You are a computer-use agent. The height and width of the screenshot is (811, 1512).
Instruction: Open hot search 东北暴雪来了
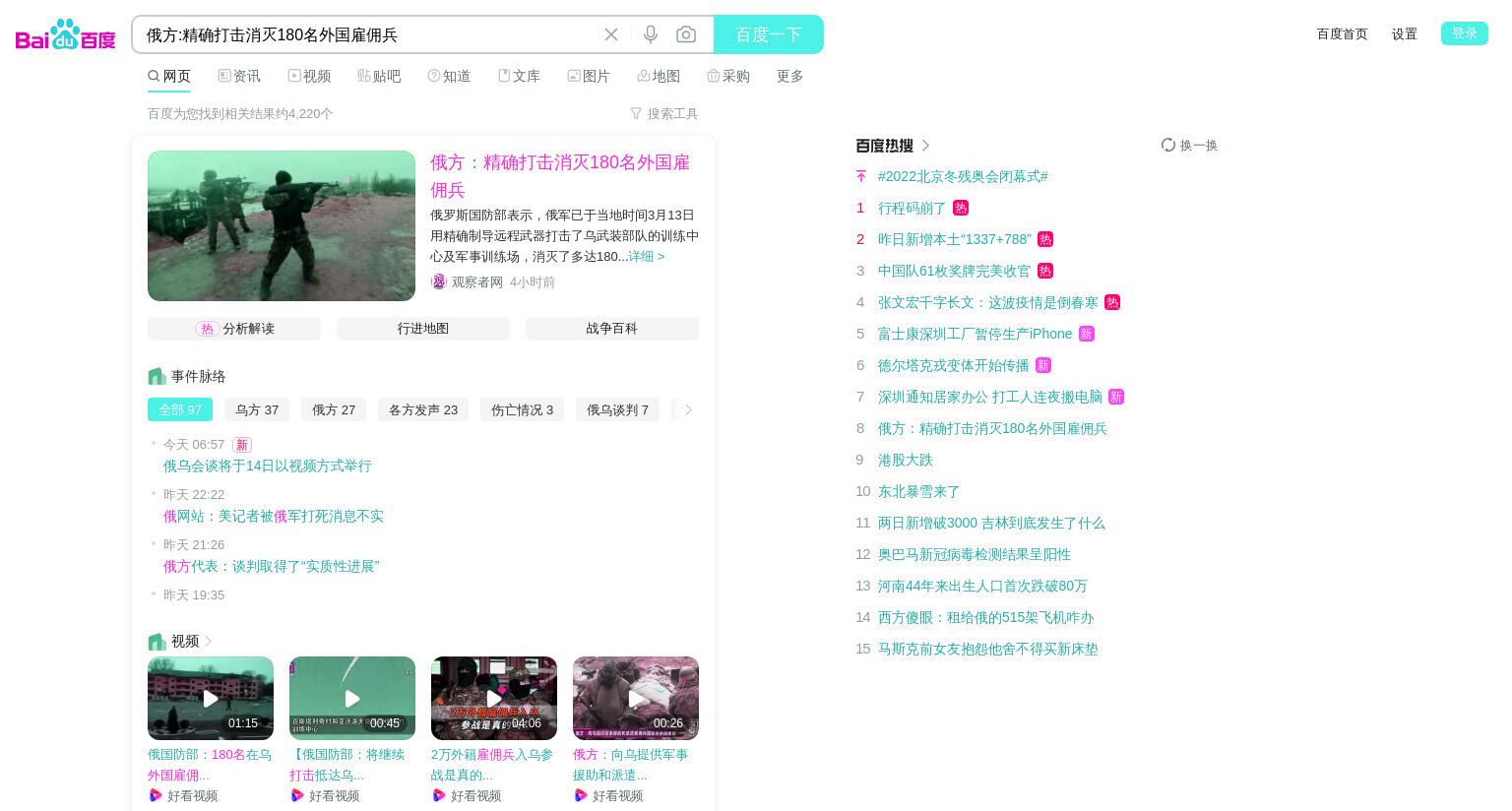coord(919,491)
